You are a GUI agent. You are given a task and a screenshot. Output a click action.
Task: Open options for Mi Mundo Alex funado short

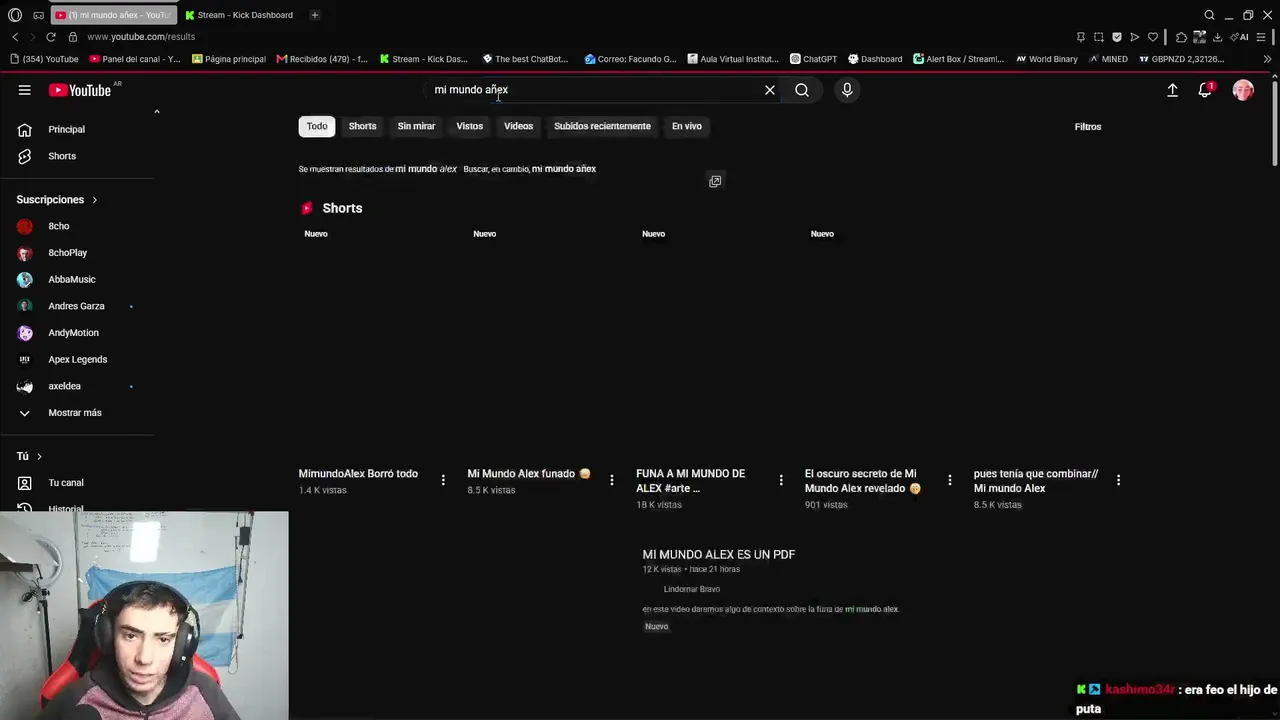pos(612,480)
